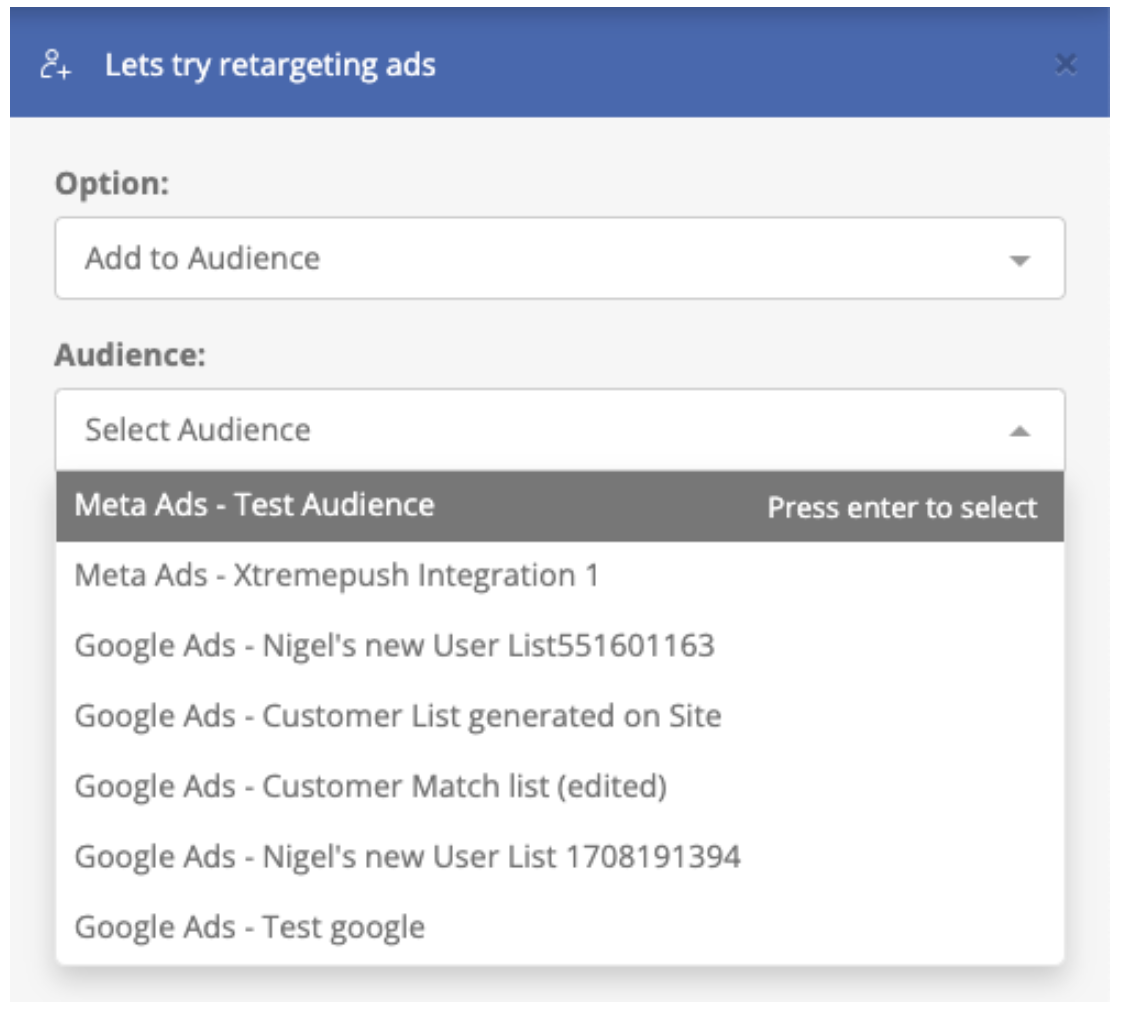Screen dimensions: 1124x1014
Task: Collapse the Audience dropdown using its up arrow
Action: pyautogui.click(x=1019, y=431)
